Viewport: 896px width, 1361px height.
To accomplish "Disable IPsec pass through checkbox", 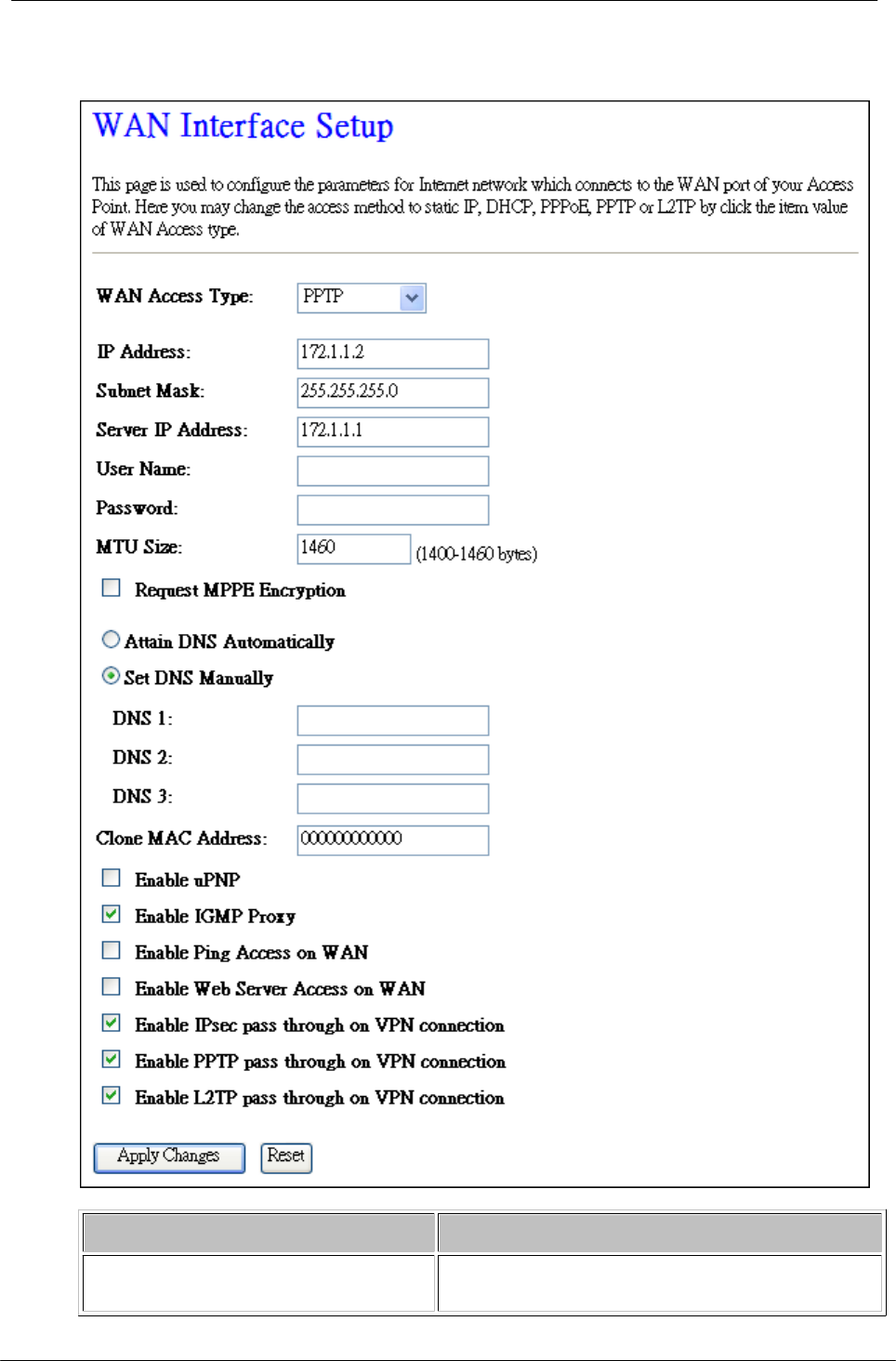I will 112,1023.
